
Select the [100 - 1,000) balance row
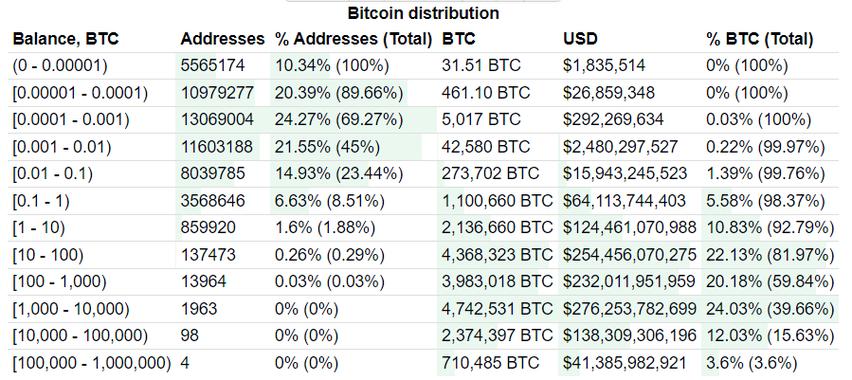pos(425,282)
